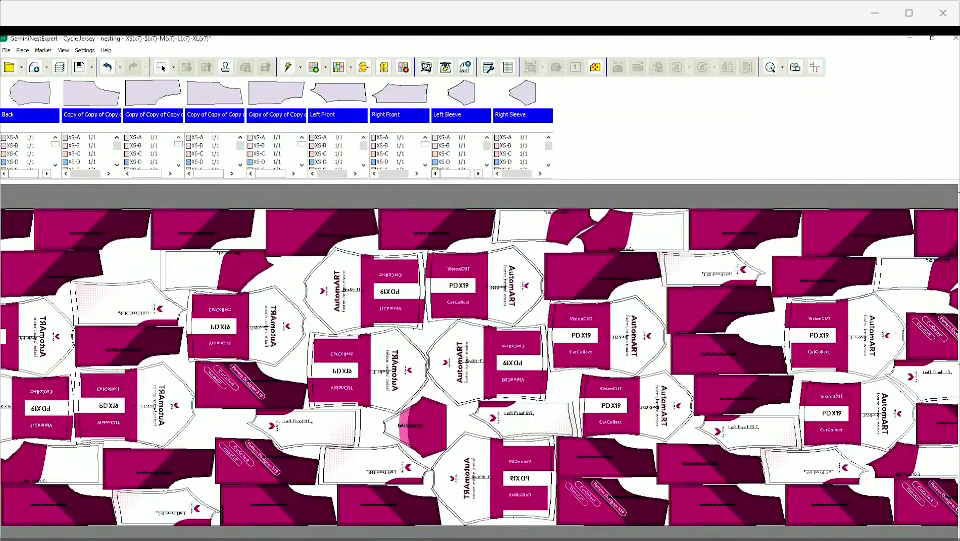Expand the open-folder dropdown arrow
The width and height of the screenshot is (960, 541).
[x=21, y=67]
